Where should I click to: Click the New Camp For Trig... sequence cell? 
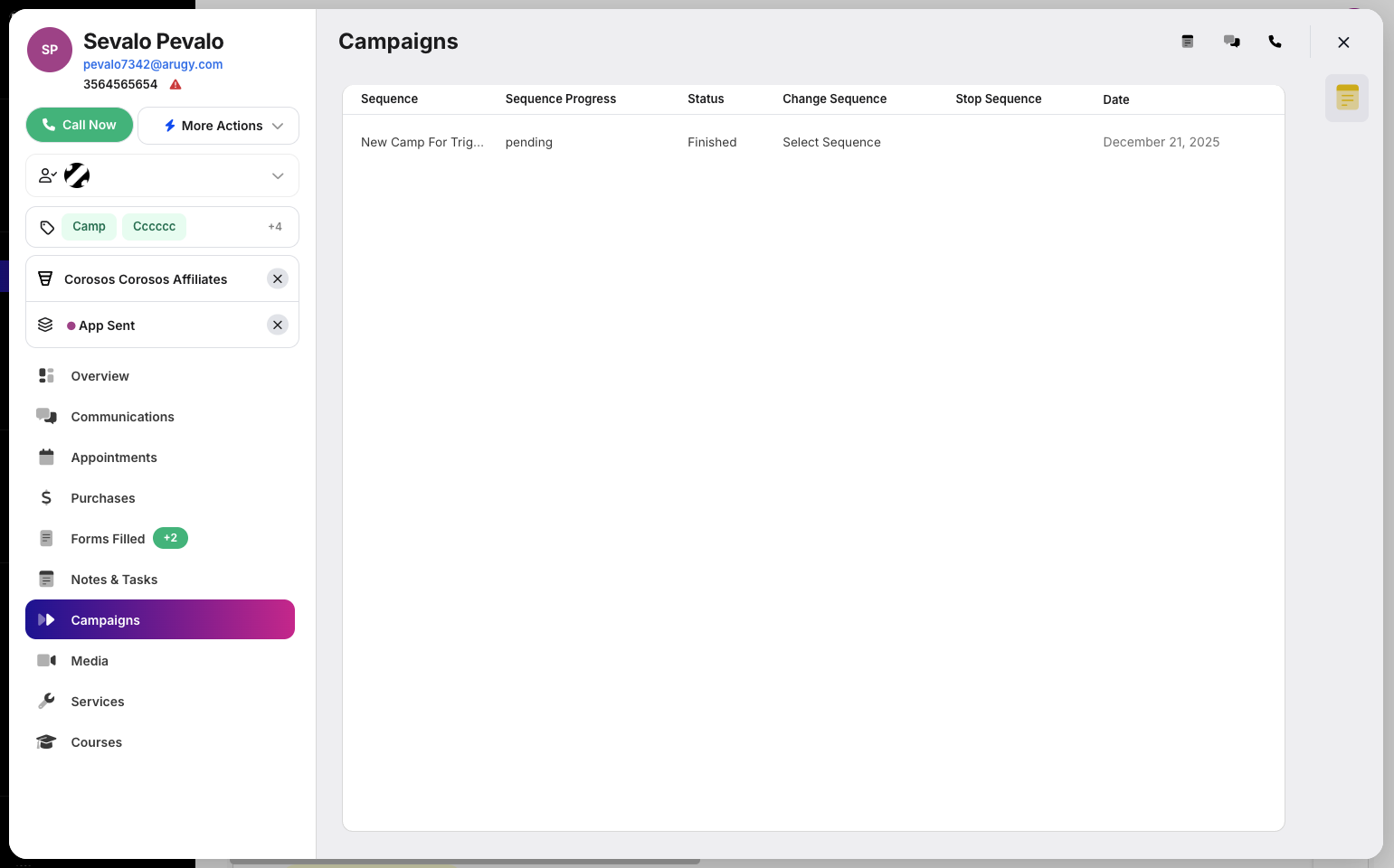(422, 142)
